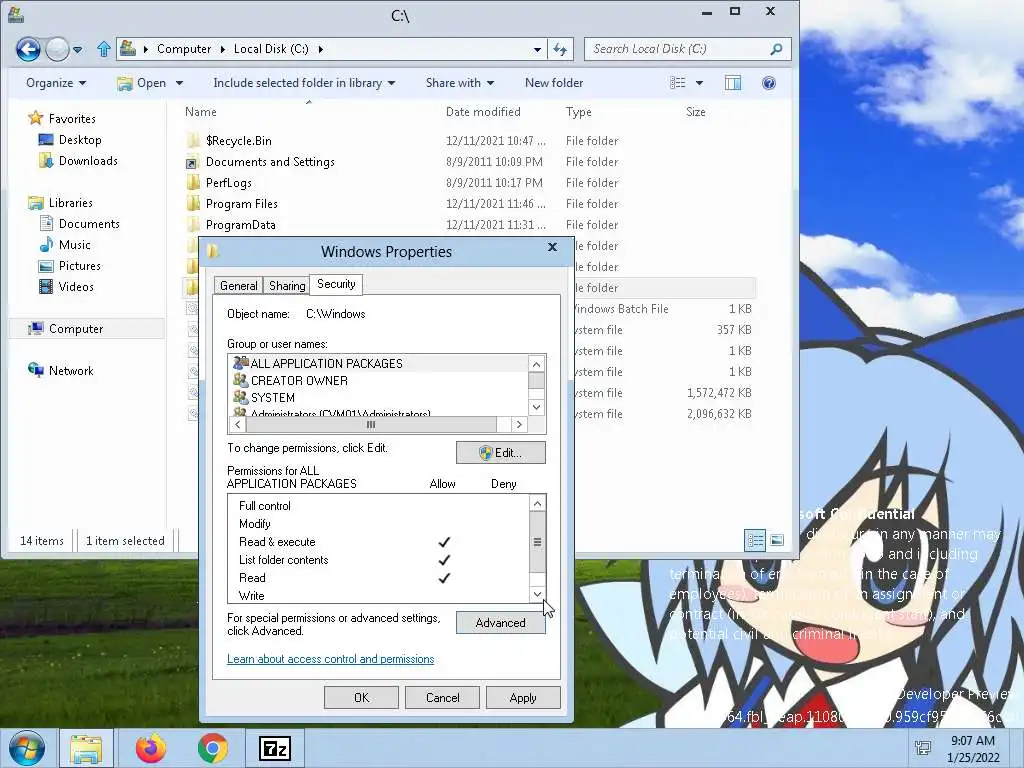The image size is (1024, 768).
Task: Open 7-Zip from the taskbar
Action: (x=275, y=748)
